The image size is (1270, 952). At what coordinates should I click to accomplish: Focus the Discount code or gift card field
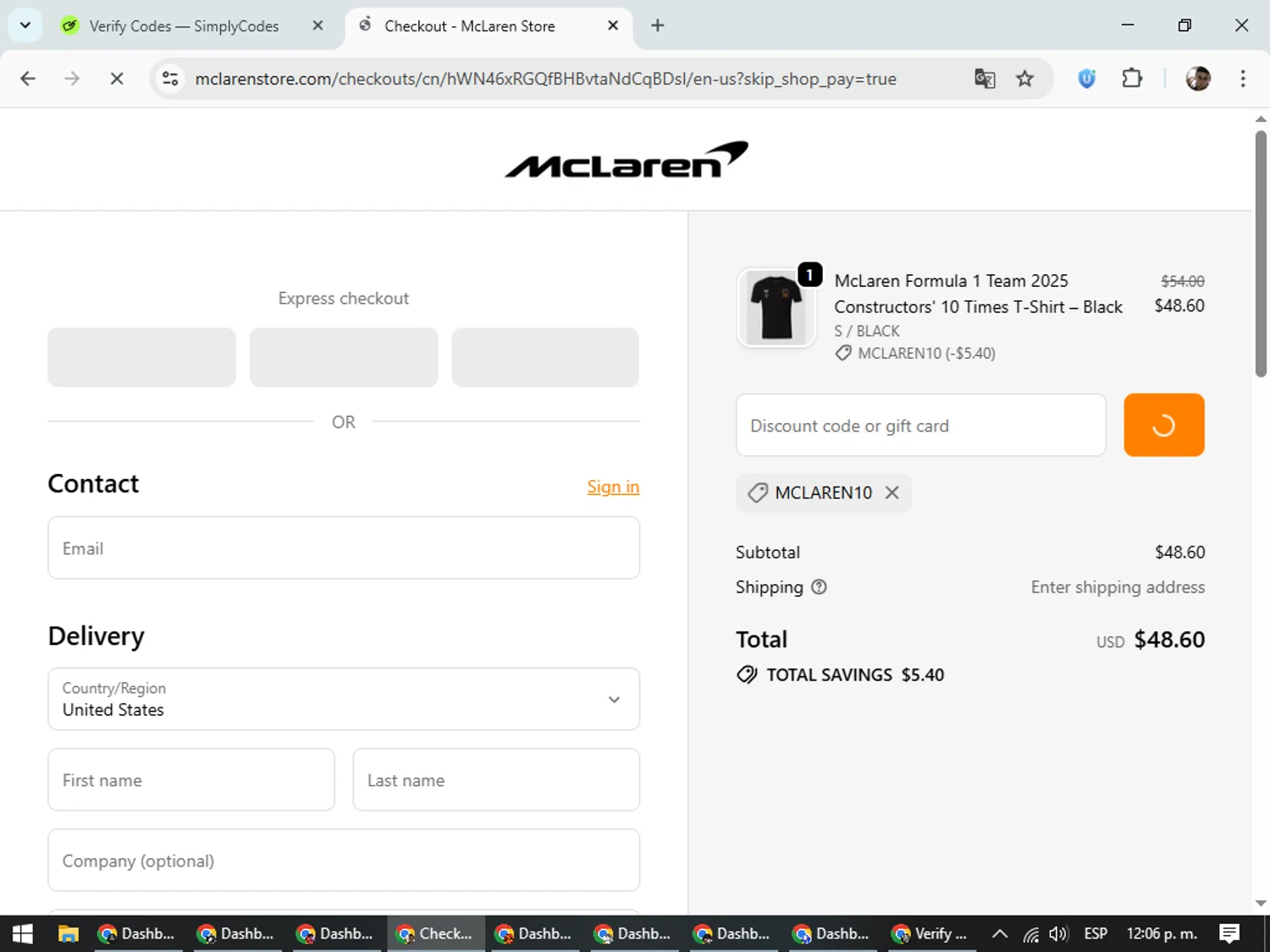pyautogui.click(x=921, y=425)
